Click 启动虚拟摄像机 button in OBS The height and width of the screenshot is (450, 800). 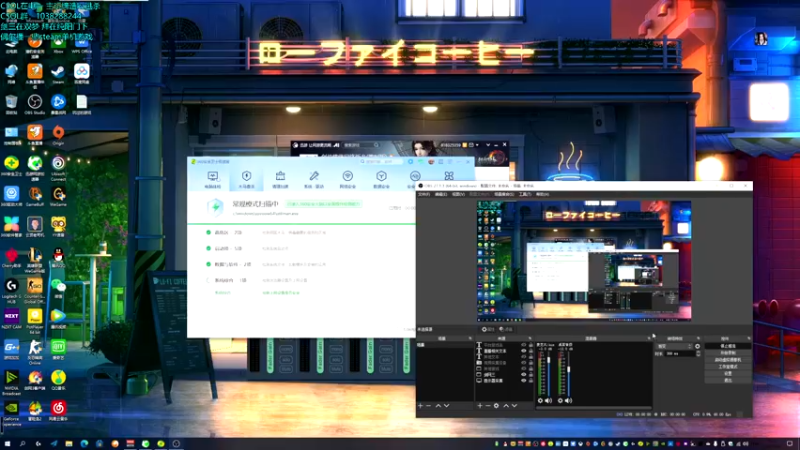tap(728, 360)
